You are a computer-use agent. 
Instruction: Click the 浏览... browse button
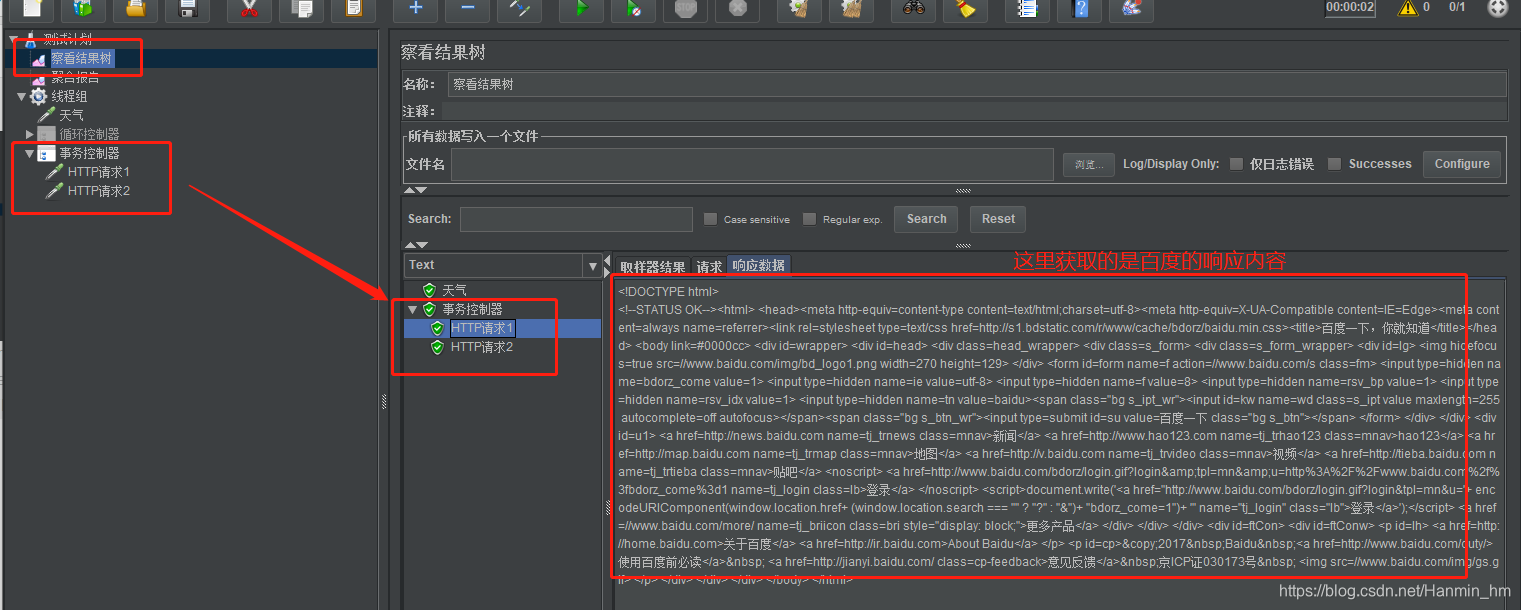point(1088,164)
